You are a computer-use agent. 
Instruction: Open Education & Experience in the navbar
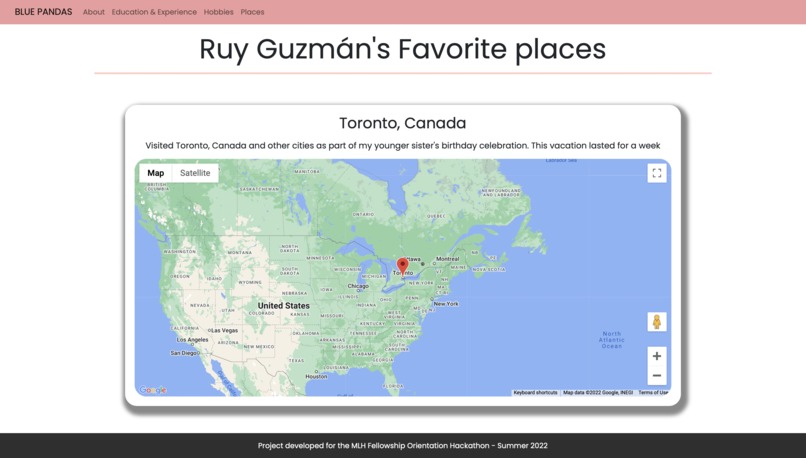tap(154, 12)
